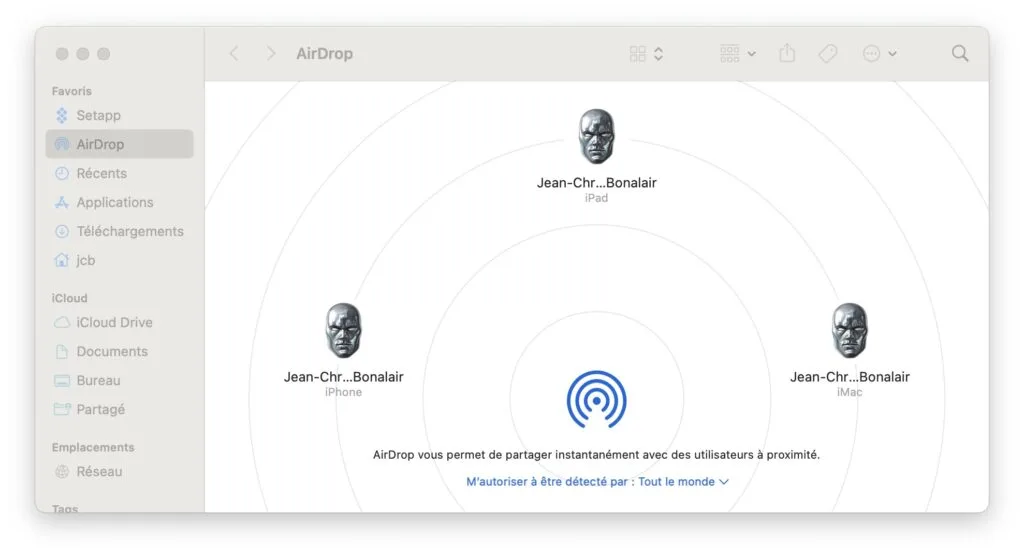Open the 'M'autoriser à être détecté par' dropdown

[x=597, y=482]
